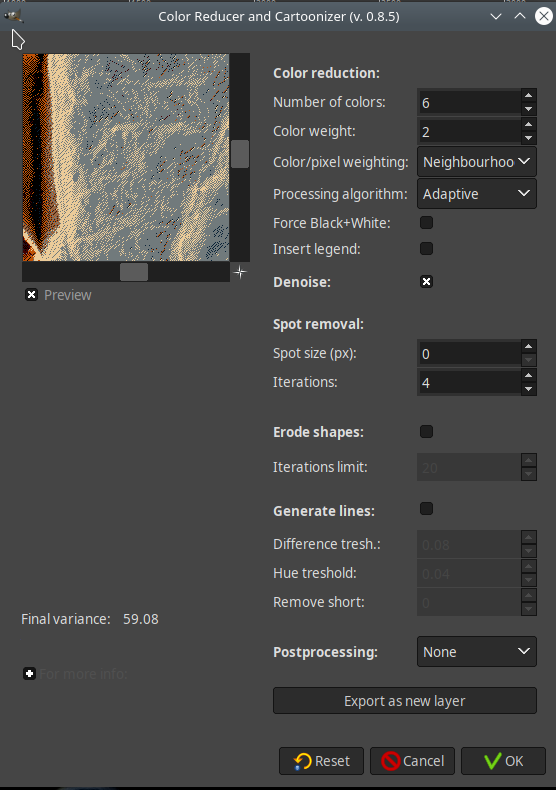This screenshot has width=556, height=790.
Task: Open the Color/pixel weighting dropdown
Action: click(x=477, y=162)
